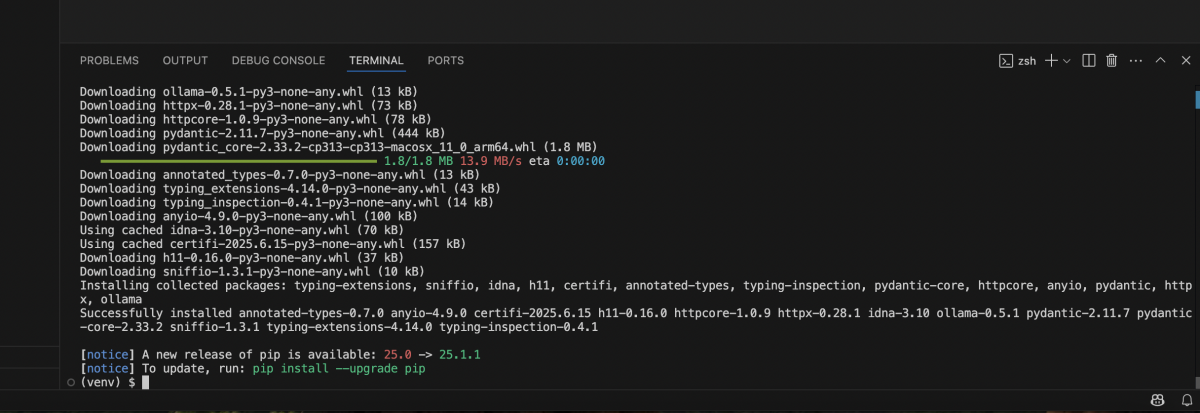
Task: Click the 'pip install --upgrade pip' command text
Action: click(x=339, y=369)
